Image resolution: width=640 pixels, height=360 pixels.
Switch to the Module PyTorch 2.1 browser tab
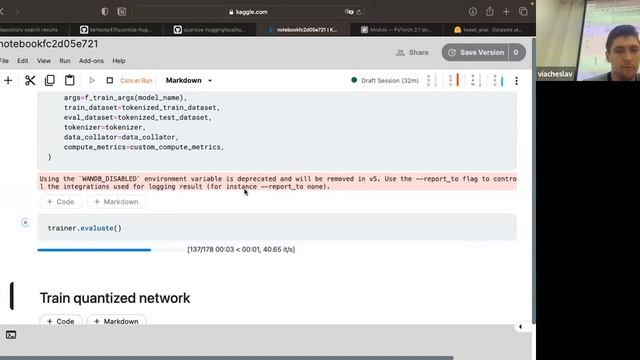click(x=396, y=30)
